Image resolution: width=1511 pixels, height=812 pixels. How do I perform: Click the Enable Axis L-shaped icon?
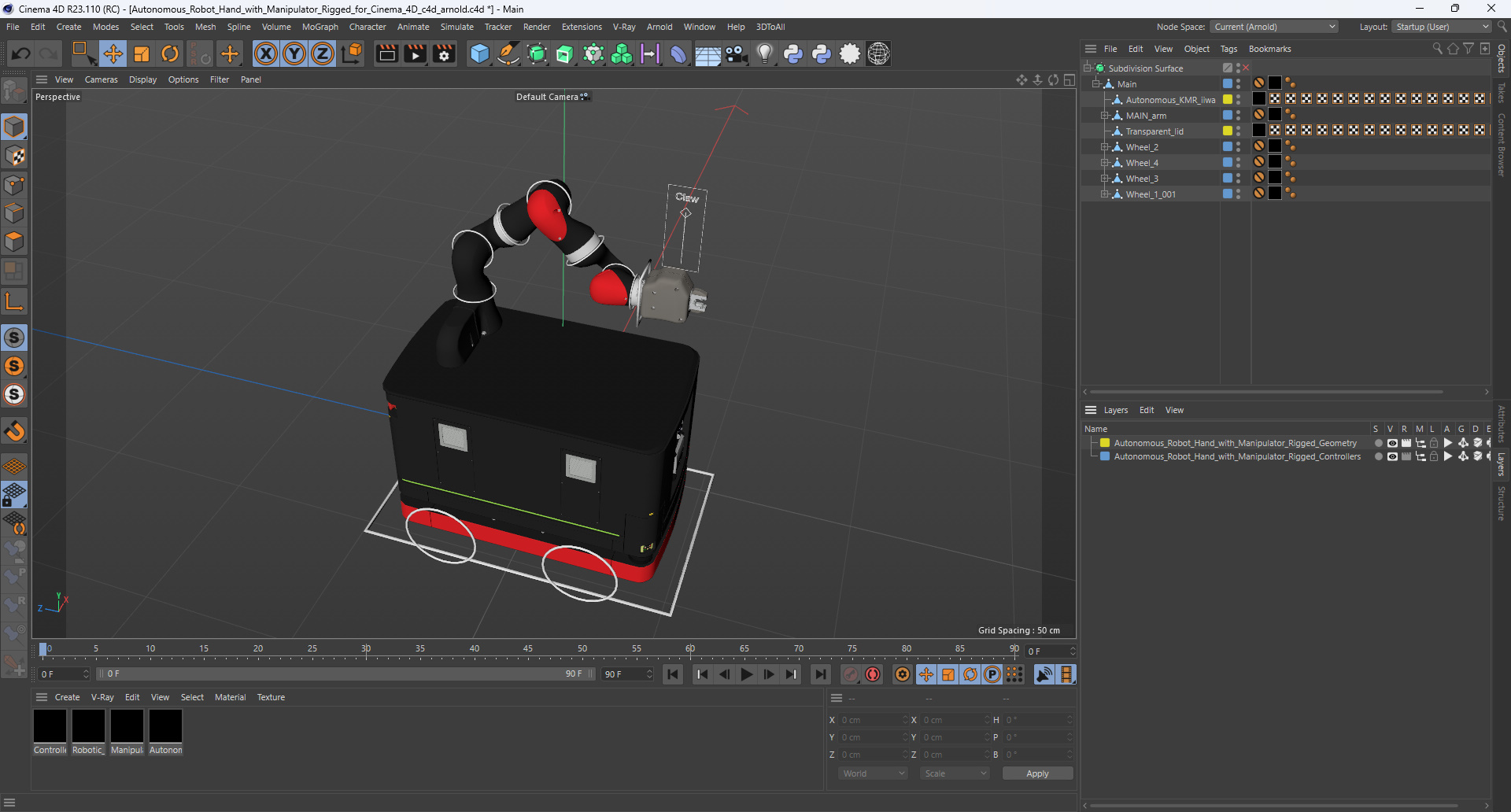click(x=14, y=301)
